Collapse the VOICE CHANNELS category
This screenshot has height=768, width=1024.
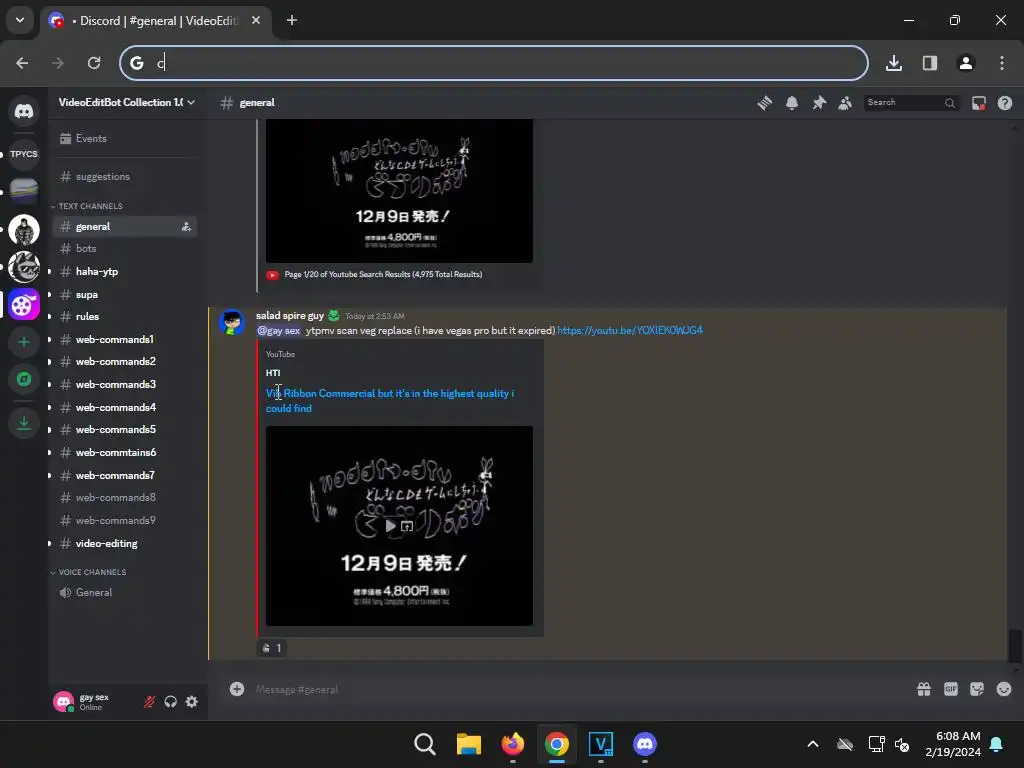tap(92, 572)
